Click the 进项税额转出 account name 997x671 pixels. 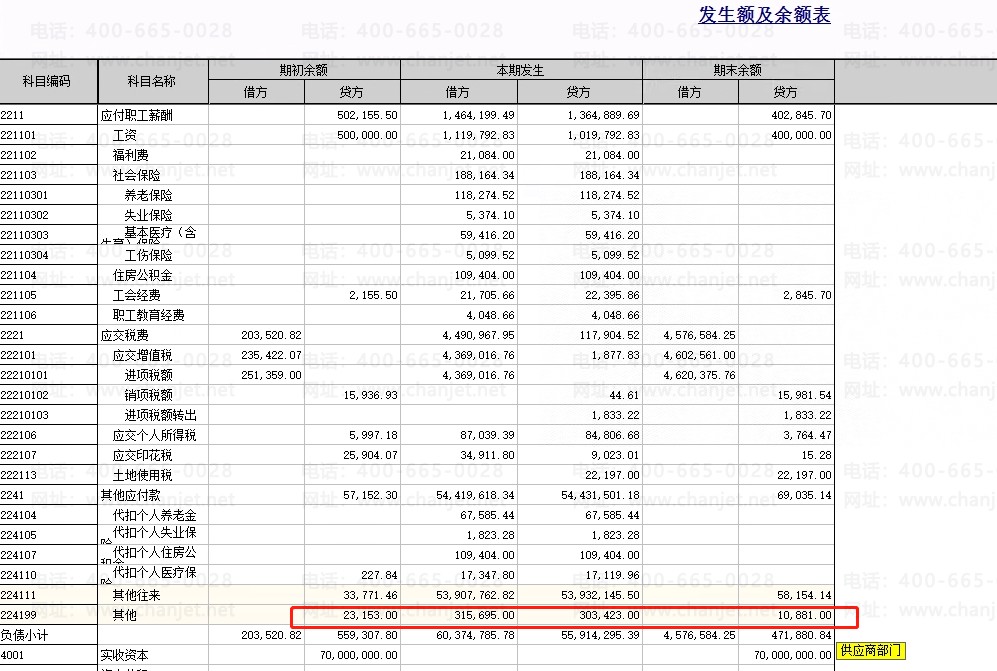pyautogui.click(x=160, y=415)
